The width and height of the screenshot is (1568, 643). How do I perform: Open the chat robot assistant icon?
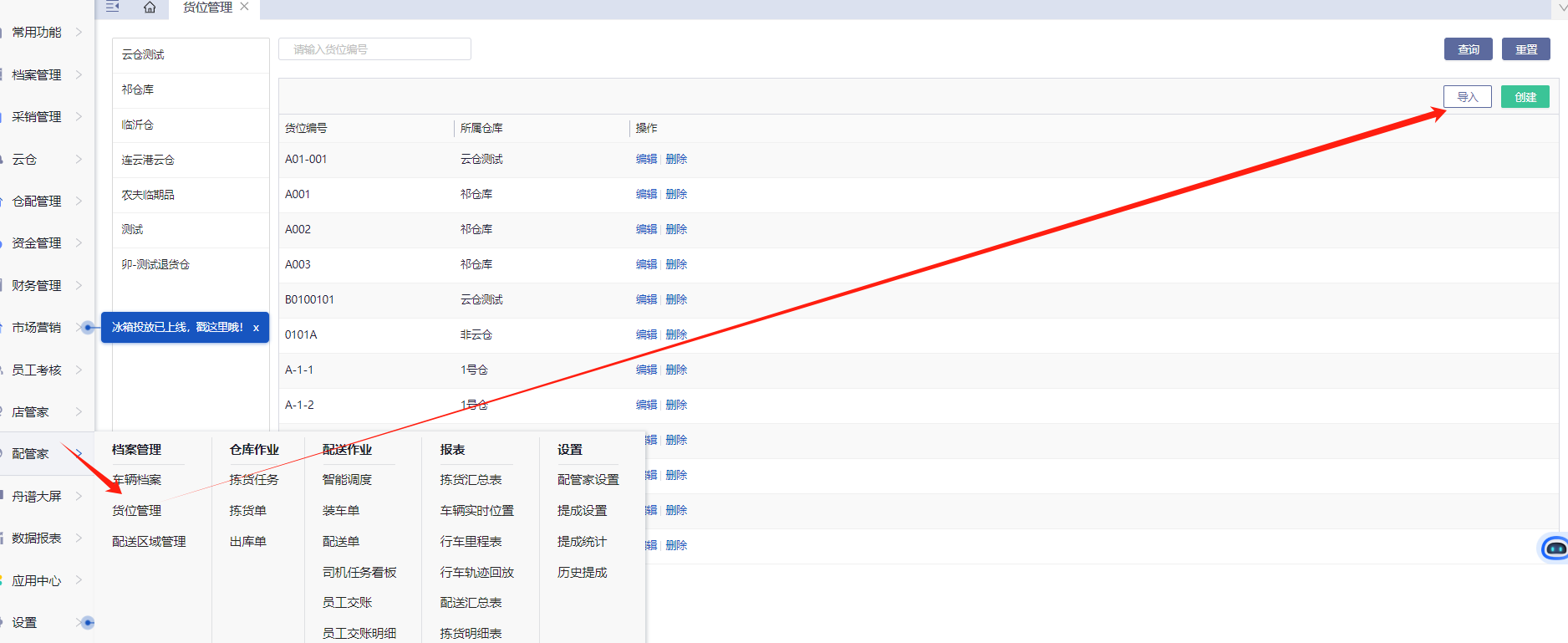click(x=1555, y=549)
